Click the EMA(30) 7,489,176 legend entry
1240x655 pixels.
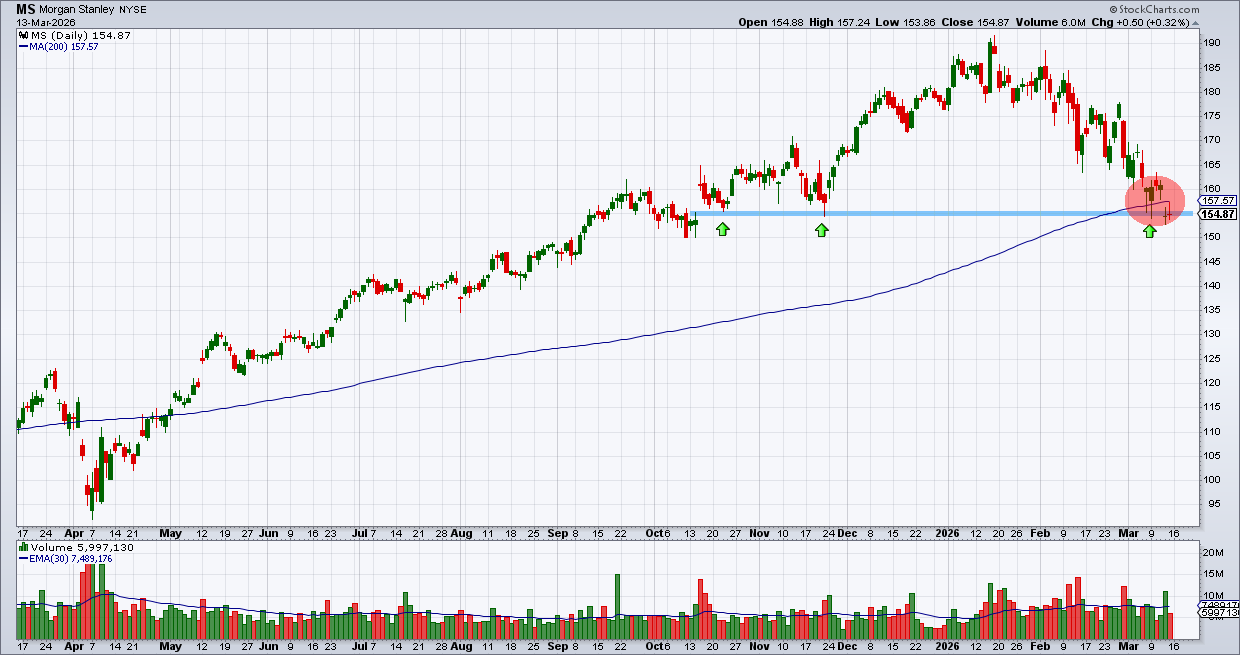[67, 560]
